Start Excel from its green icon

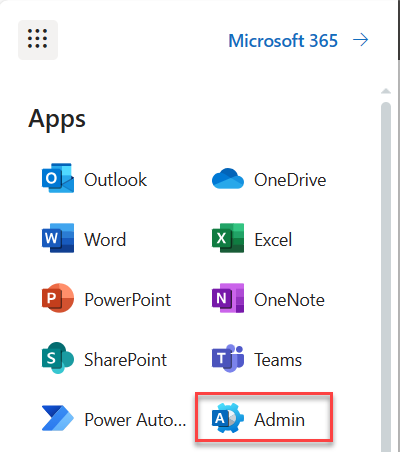pyautogui.click(x=228, y=238)
